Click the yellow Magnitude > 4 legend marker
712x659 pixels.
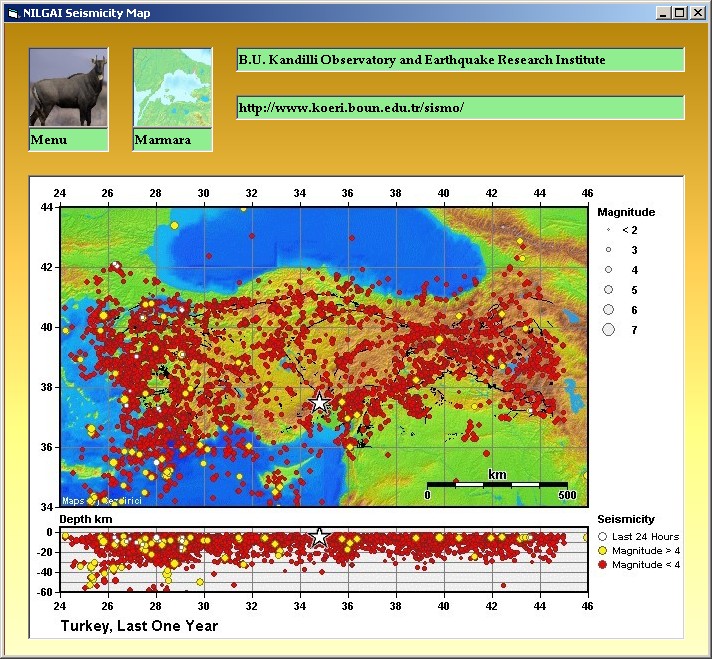pyautogui.click(x=602, y=551)
